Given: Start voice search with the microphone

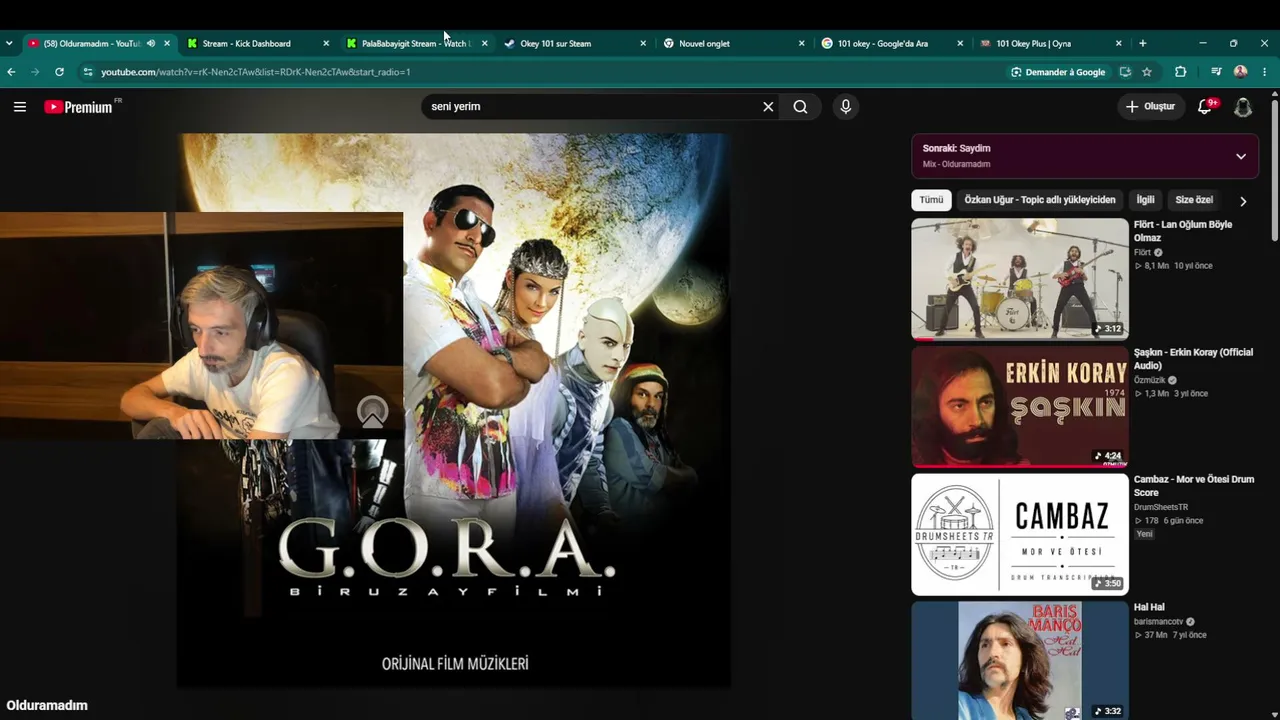Looking at the screenshot, I should tap(846, 107).
